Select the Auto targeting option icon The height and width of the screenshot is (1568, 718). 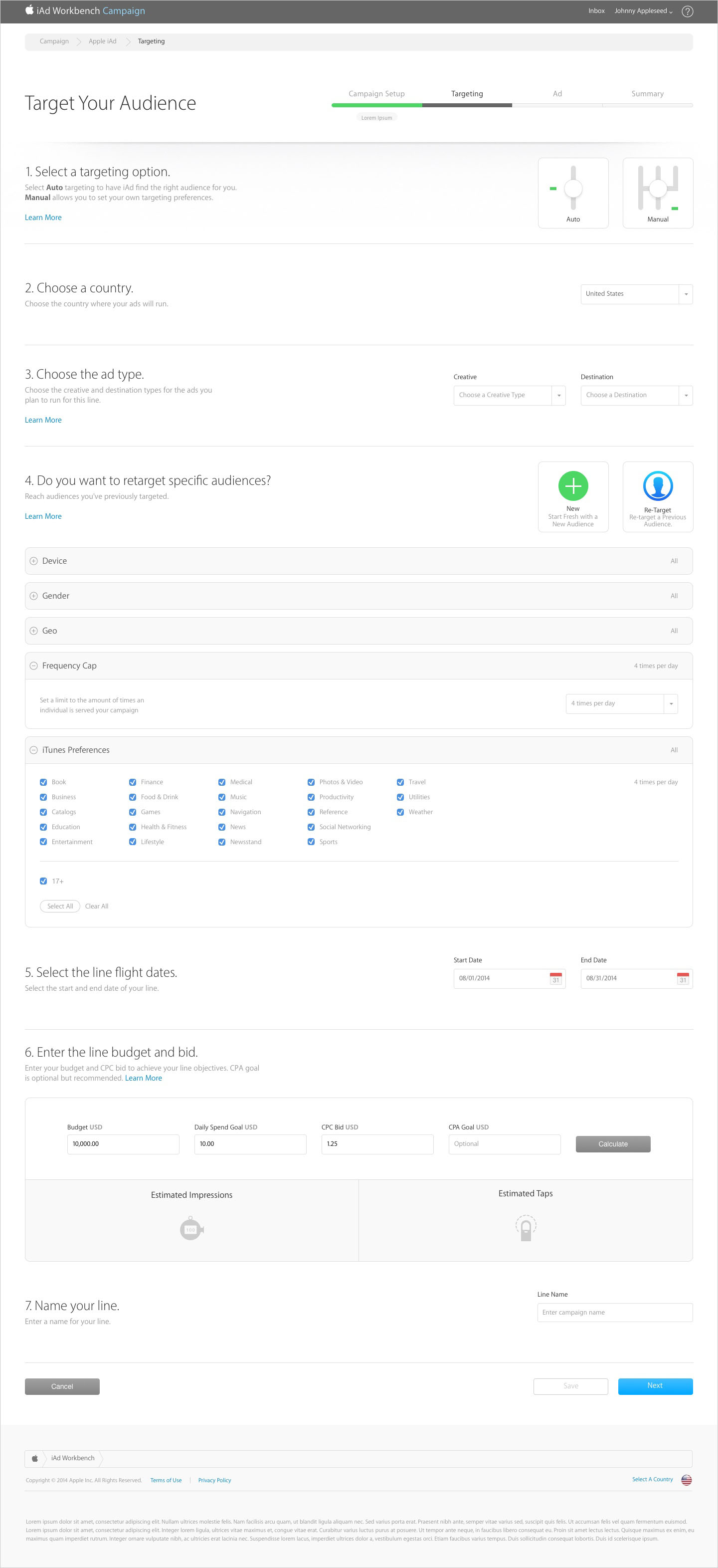572,188
